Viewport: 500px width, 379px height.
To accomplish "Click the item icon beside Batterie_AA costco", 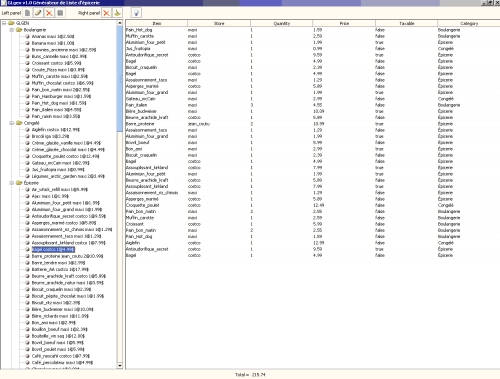I will pyautogui.click(x=28, y=269).
